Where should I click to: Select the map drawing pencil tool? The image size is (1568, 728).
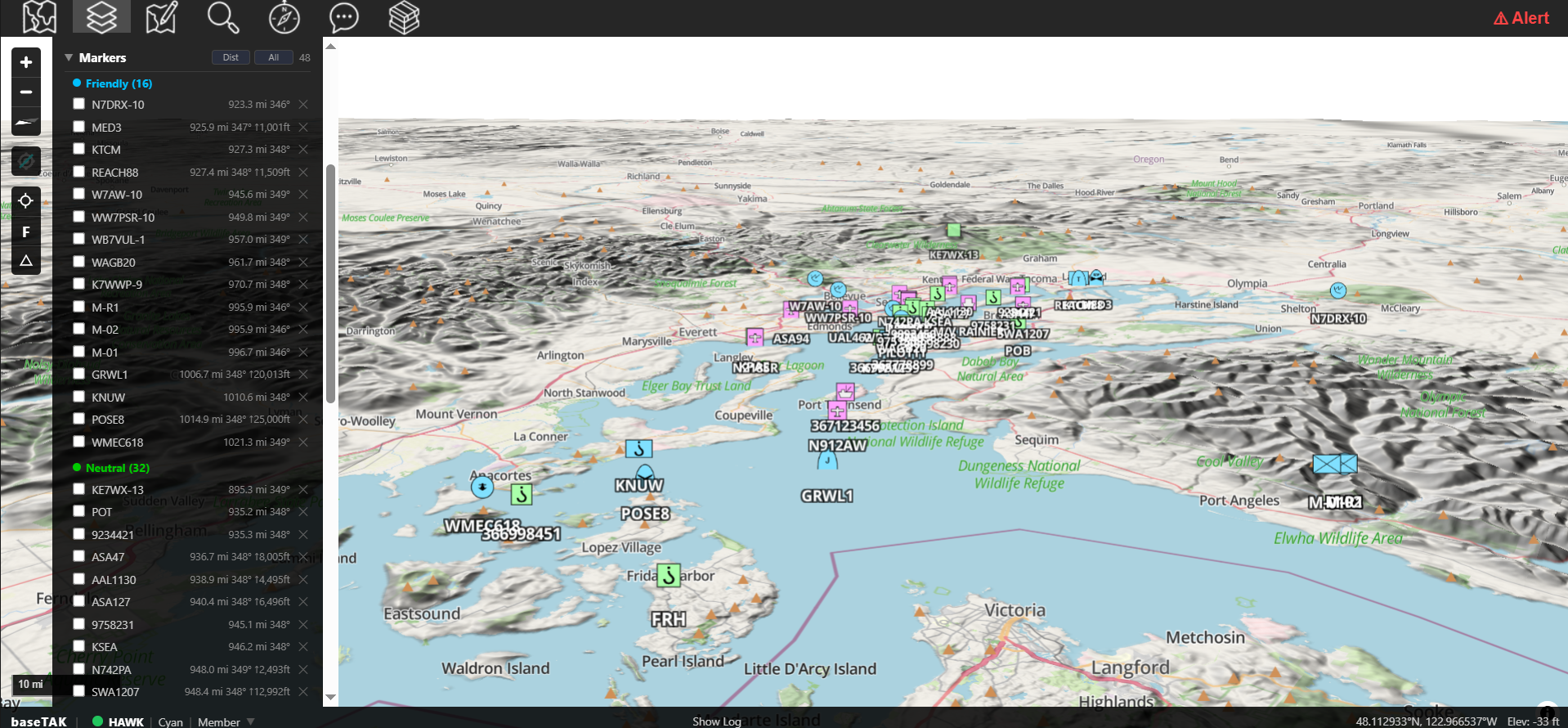(x=161, y=17)
